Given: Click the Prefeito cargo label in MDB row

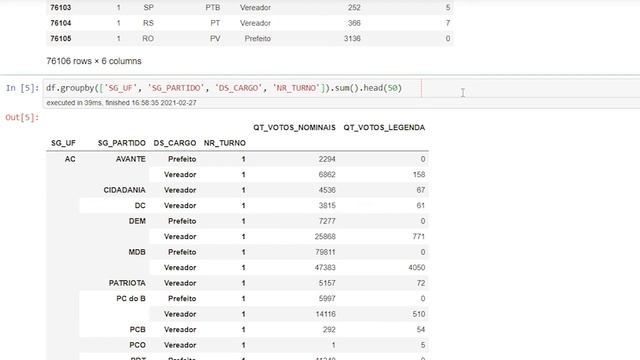Looking at the screenshot, I should tap(182, 252).
